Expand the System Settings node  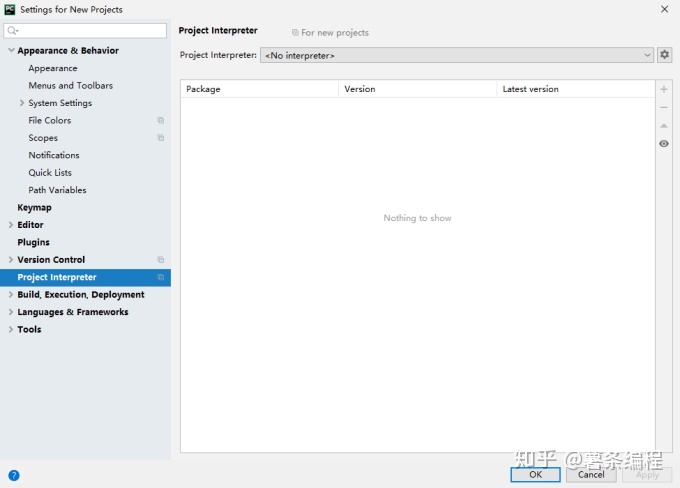pos(22,103)
